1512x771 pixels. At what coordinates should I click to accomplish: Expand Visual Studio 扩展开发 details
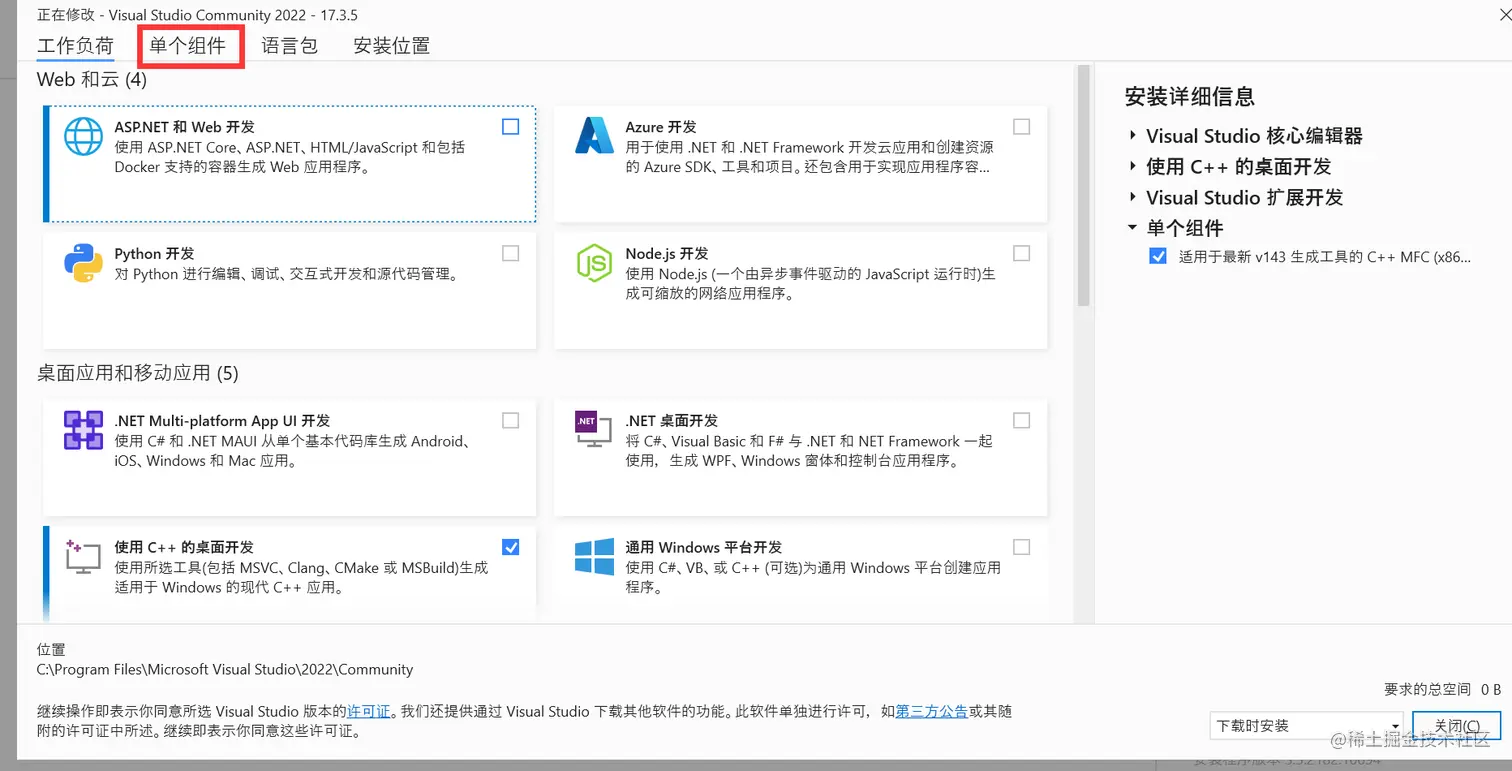1133,197
